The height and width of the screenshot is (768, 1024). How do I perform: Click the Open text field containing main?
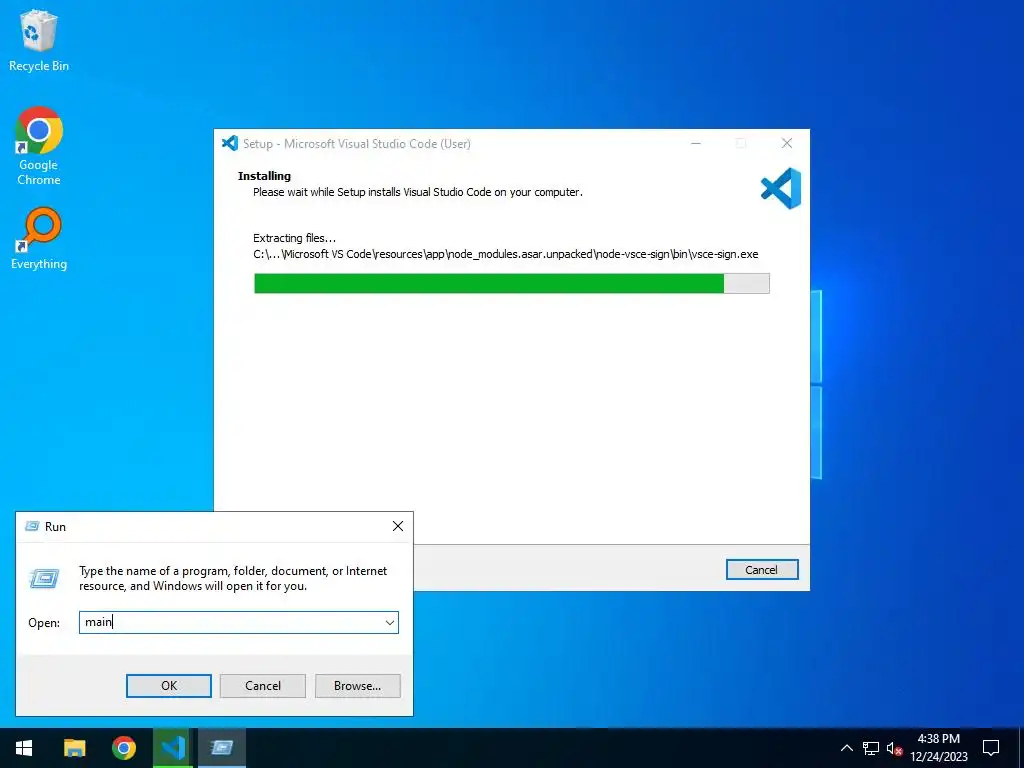pyautogui.click(x=239, y=622)
